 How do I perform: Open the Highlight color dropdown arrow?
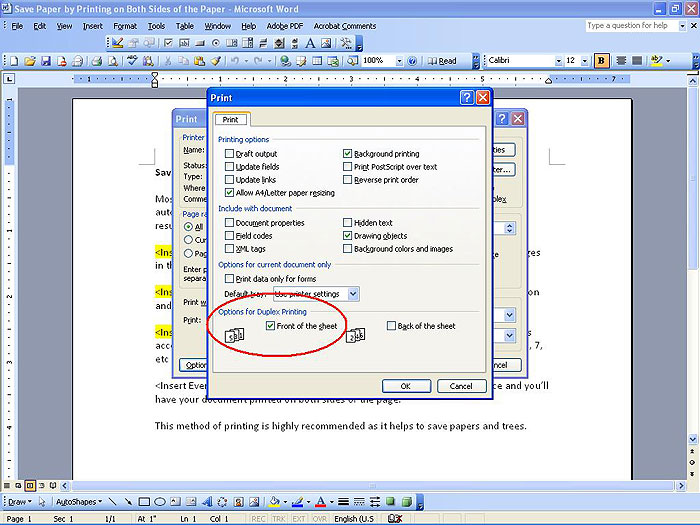[x=668, y=61]
